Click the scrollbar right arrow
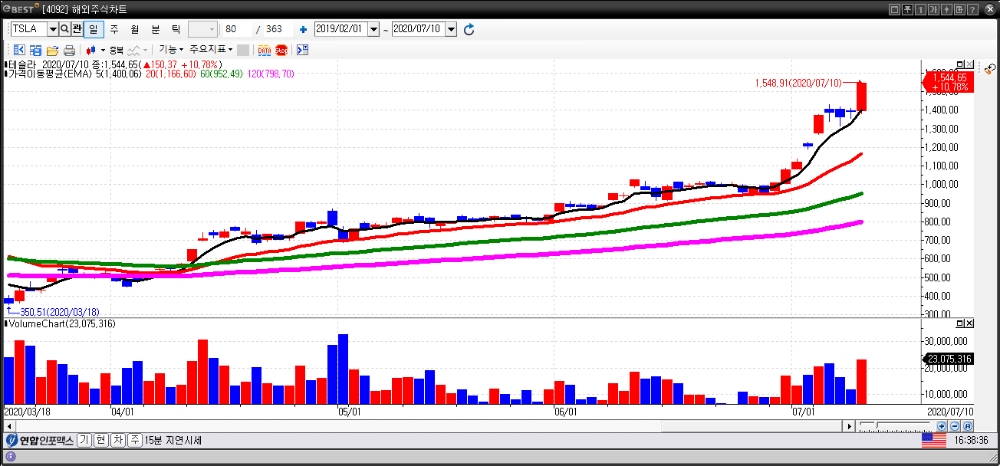Screen dimensions: 1000x466 point(849,426)
